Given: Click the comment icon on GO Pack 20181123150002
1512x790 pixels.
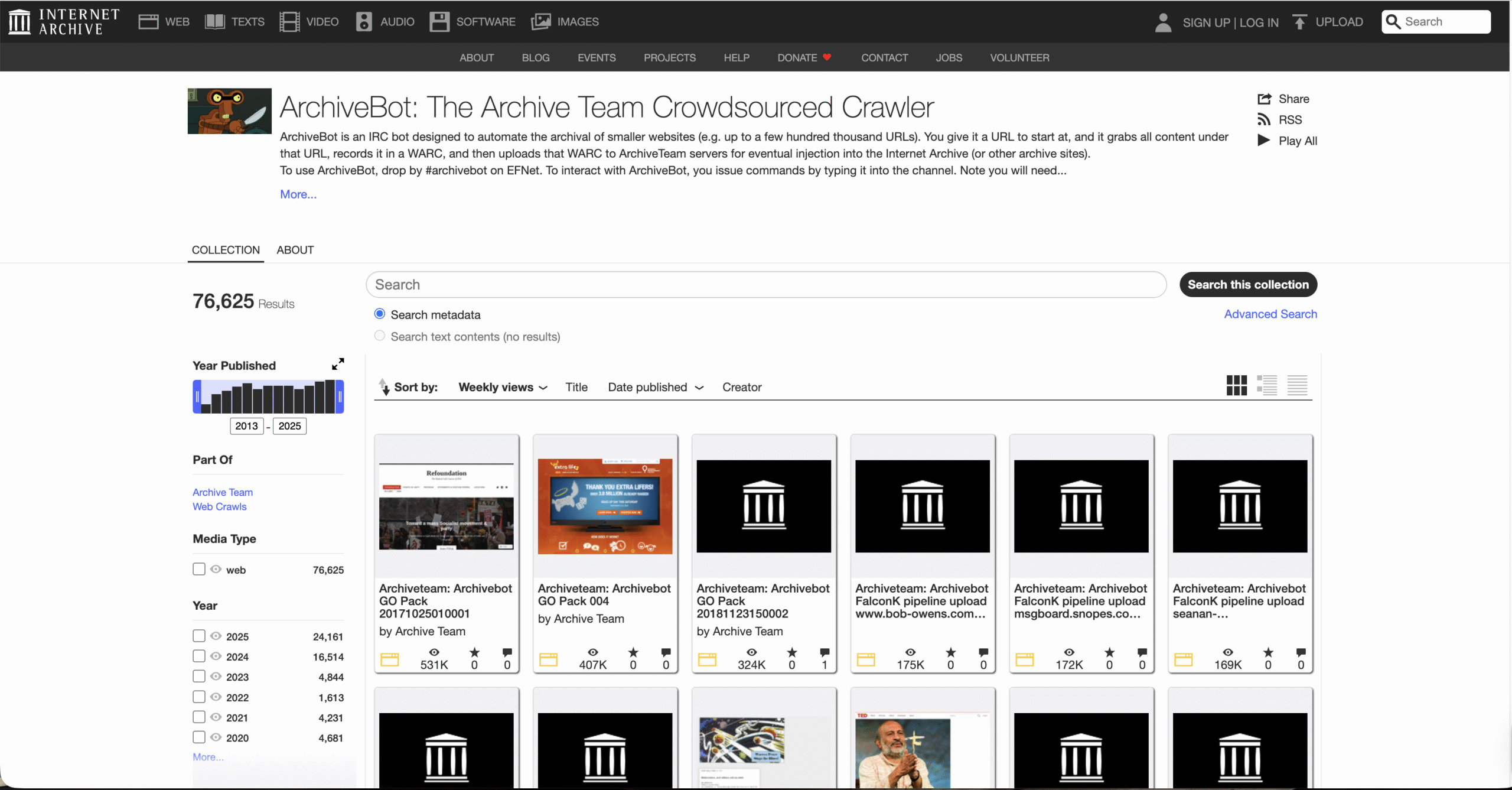Looking at the screenshot, I should click(x=825, y=652).
